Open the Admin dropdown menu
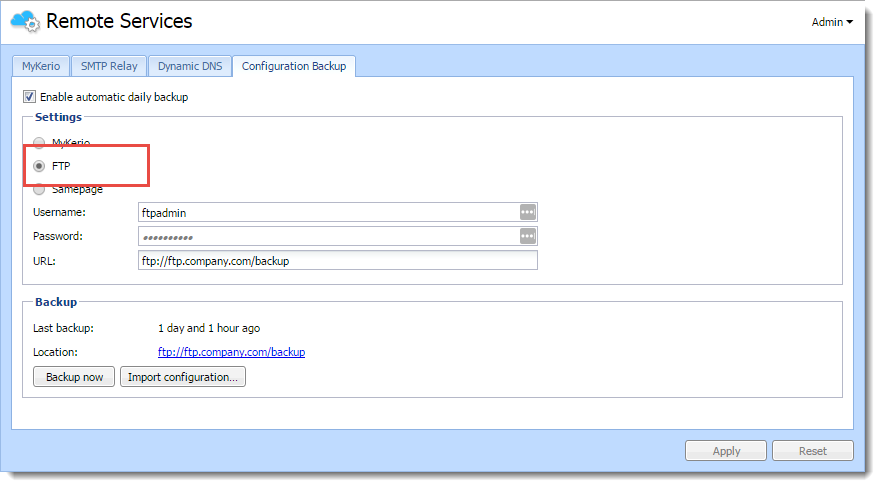 pos(832,22)
